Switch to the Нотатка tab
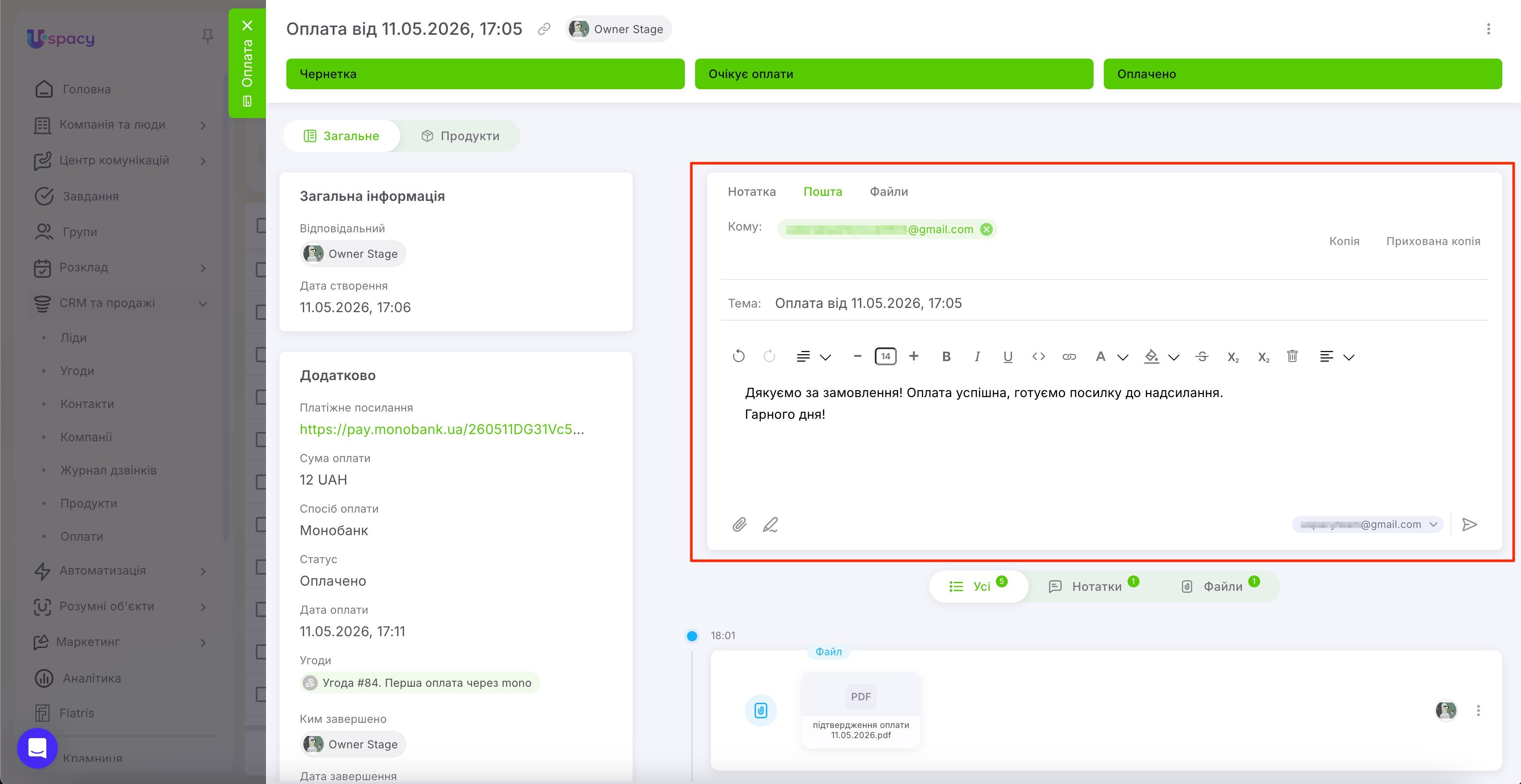The height and width of the screenshot is (784, 1521). pyautogui.click(x=752, y=191)
